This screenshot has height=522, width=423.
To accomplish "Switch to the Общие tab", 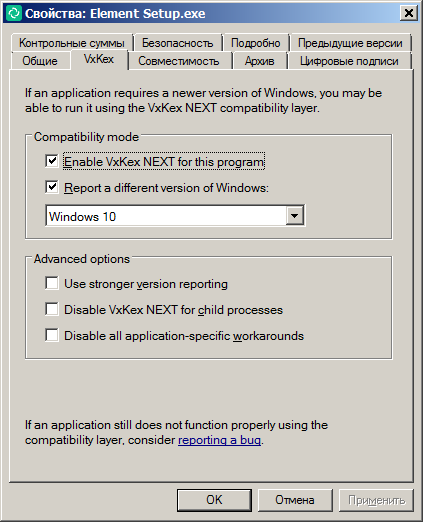I will tap(40, 61).
